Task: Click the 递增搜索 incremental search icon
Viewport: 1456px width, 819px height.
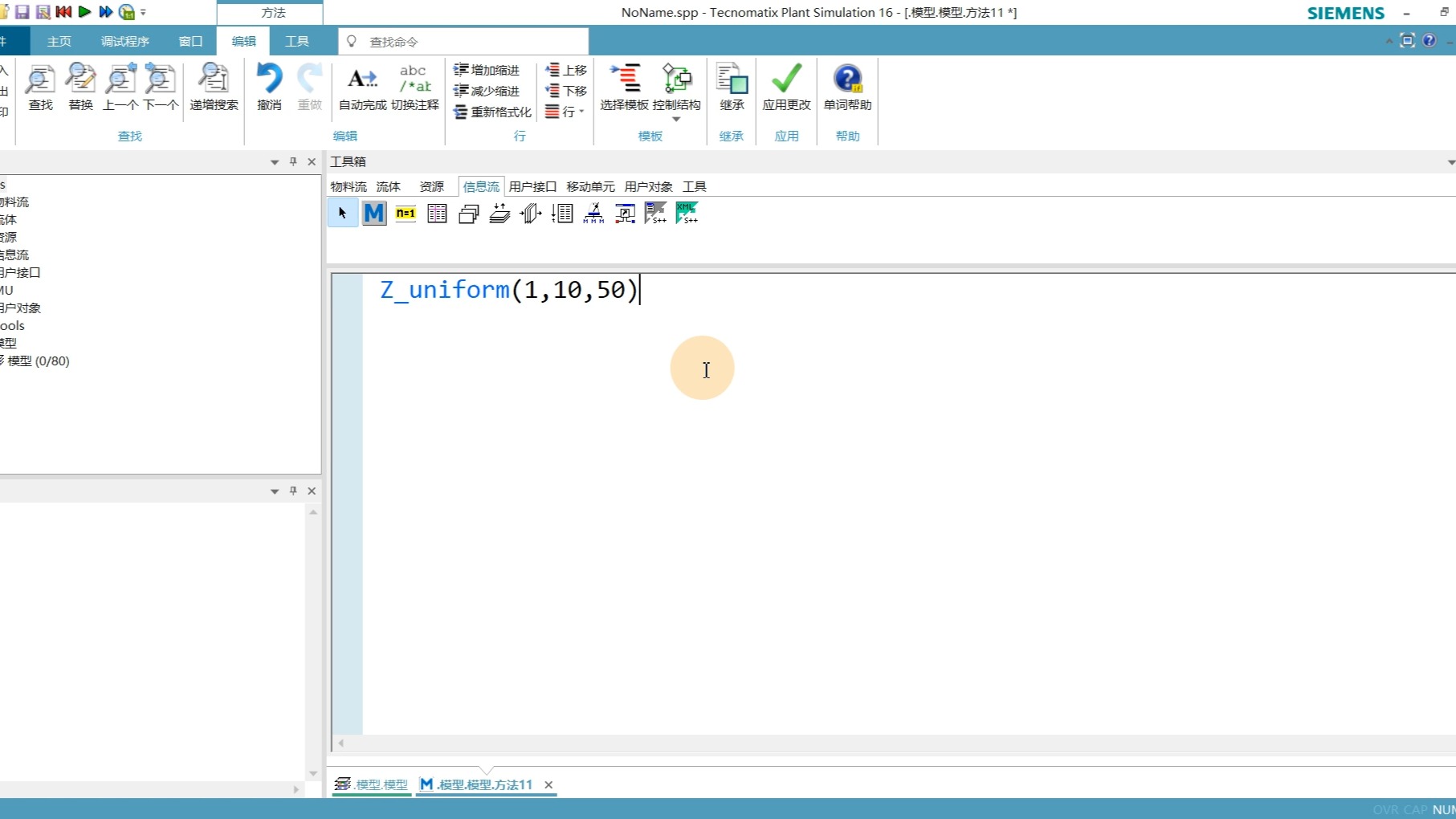Action: point(214,87)
